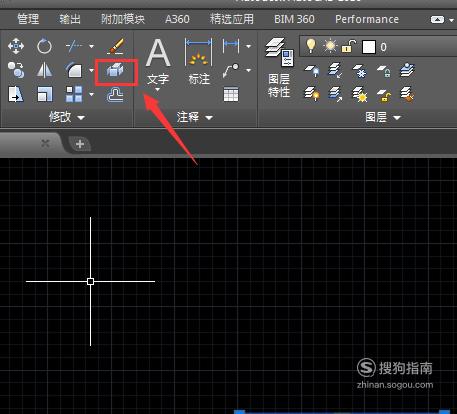Open Linear dimension dropdown arrow
This screenshot has height=414, width=457.
click(248, 46)
